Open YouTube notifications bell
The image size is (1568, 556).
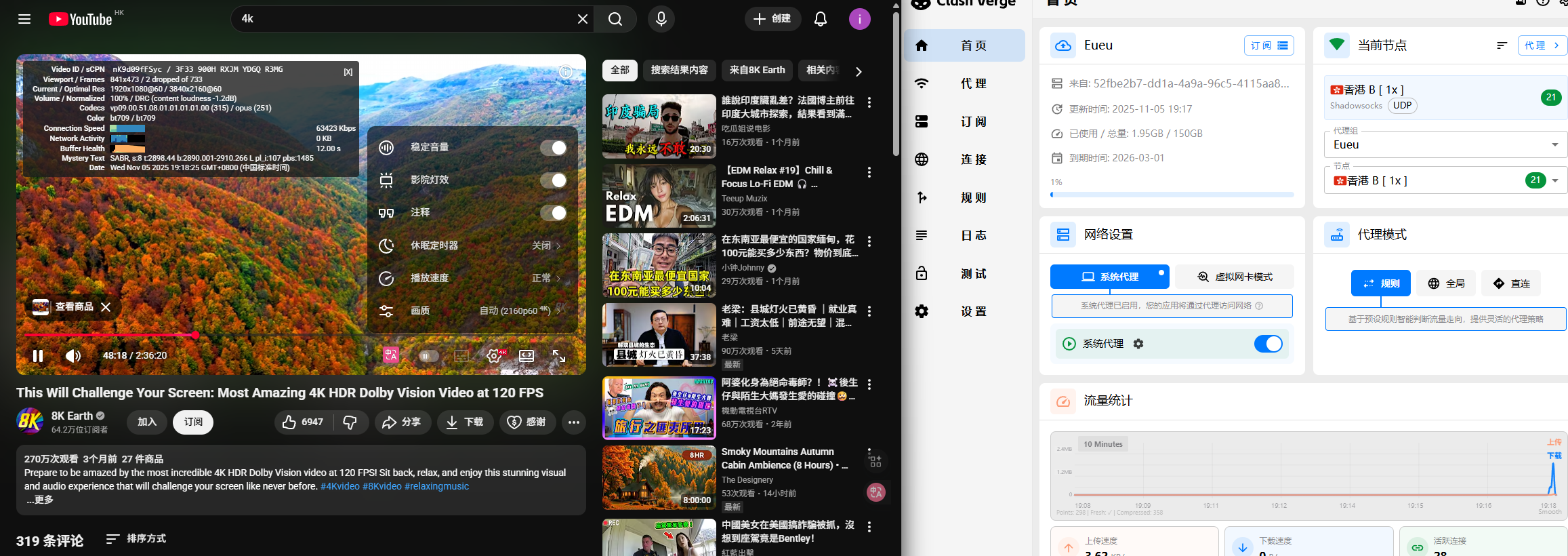[820, 19]
